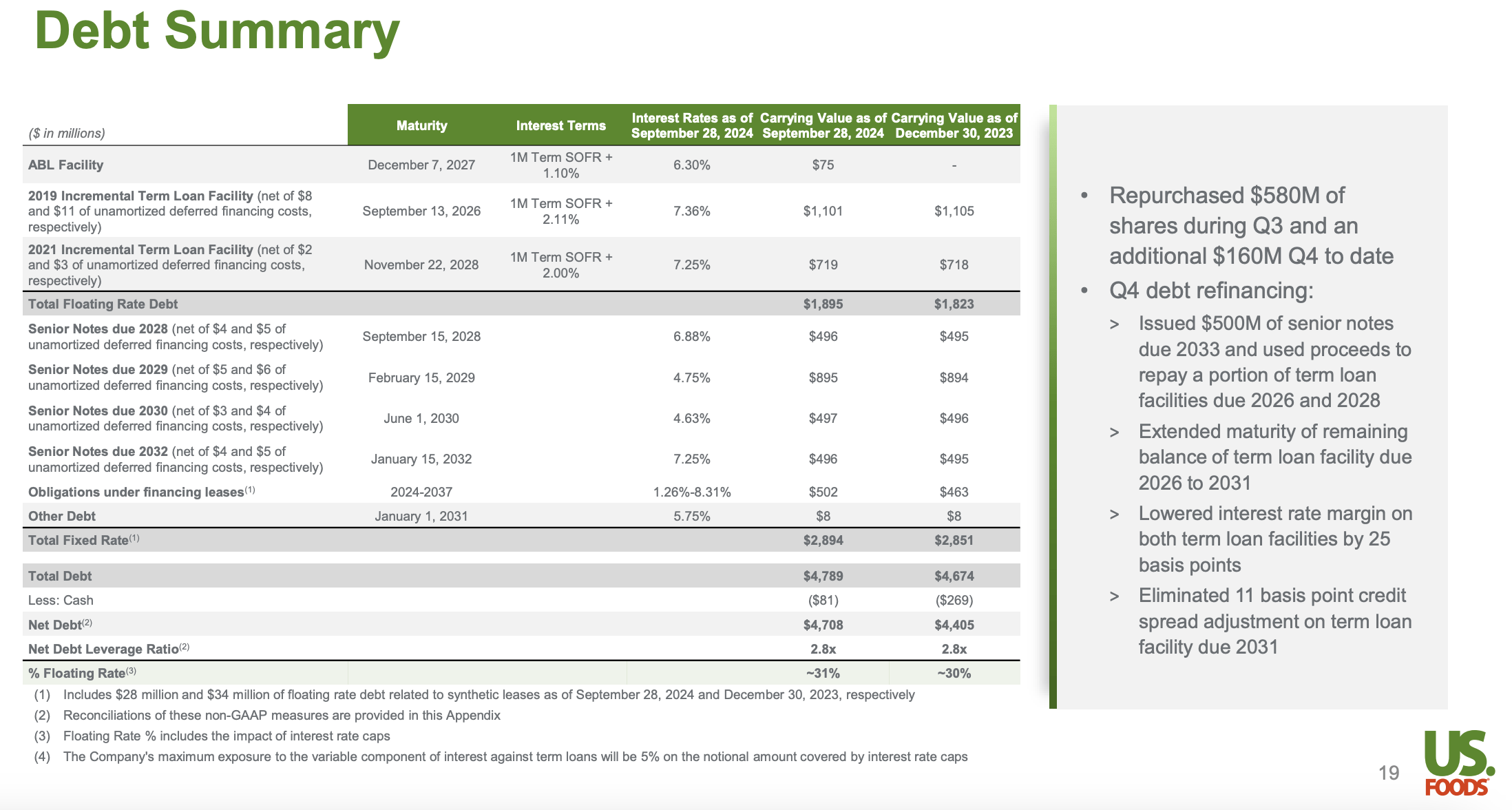Screen dimensions: 1512x810
Task: Select the Maturity column header
Action: (421, 125)
